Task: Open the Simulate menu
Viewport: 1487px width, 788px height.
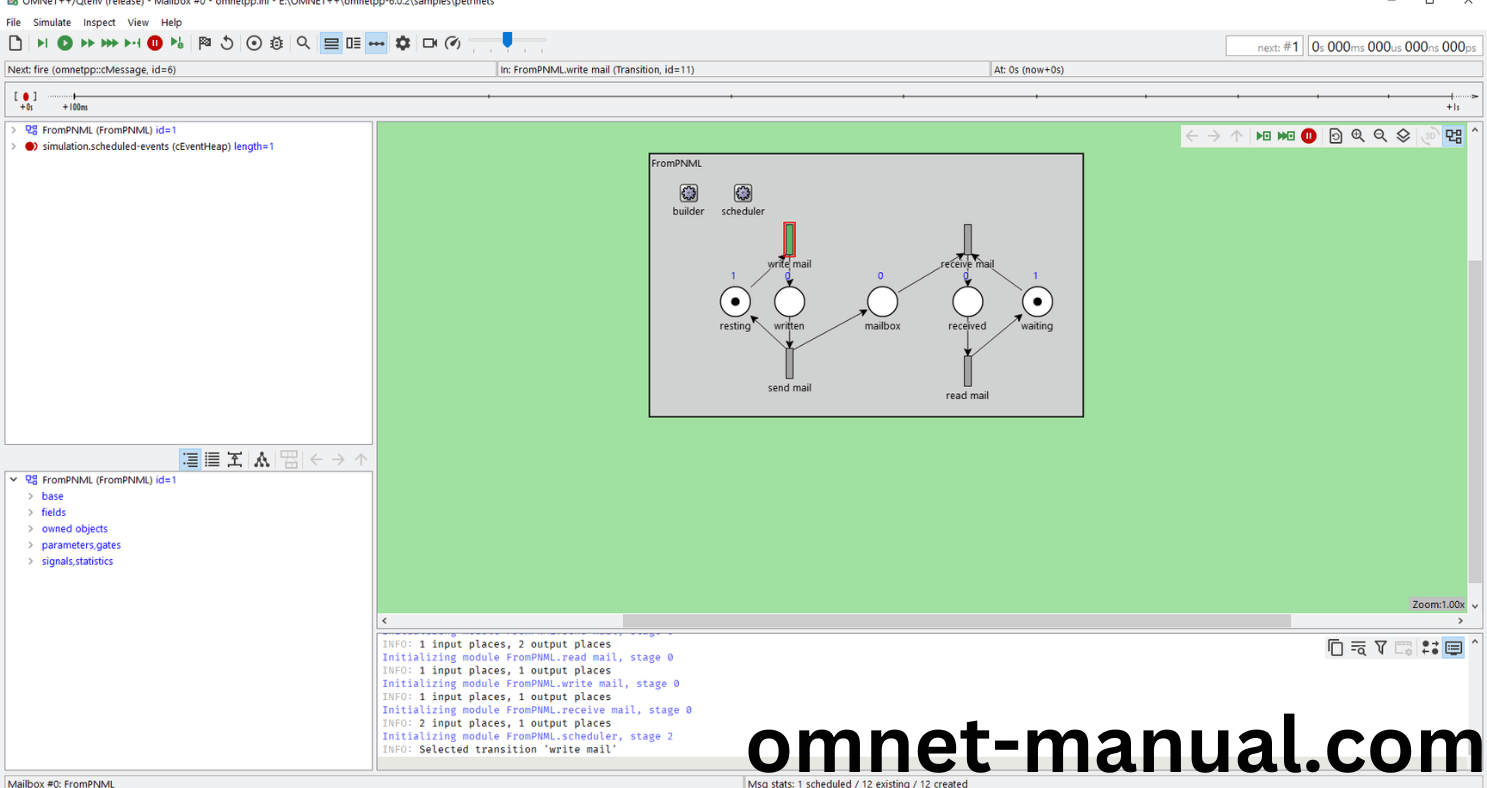Action: tap(51, 22)
